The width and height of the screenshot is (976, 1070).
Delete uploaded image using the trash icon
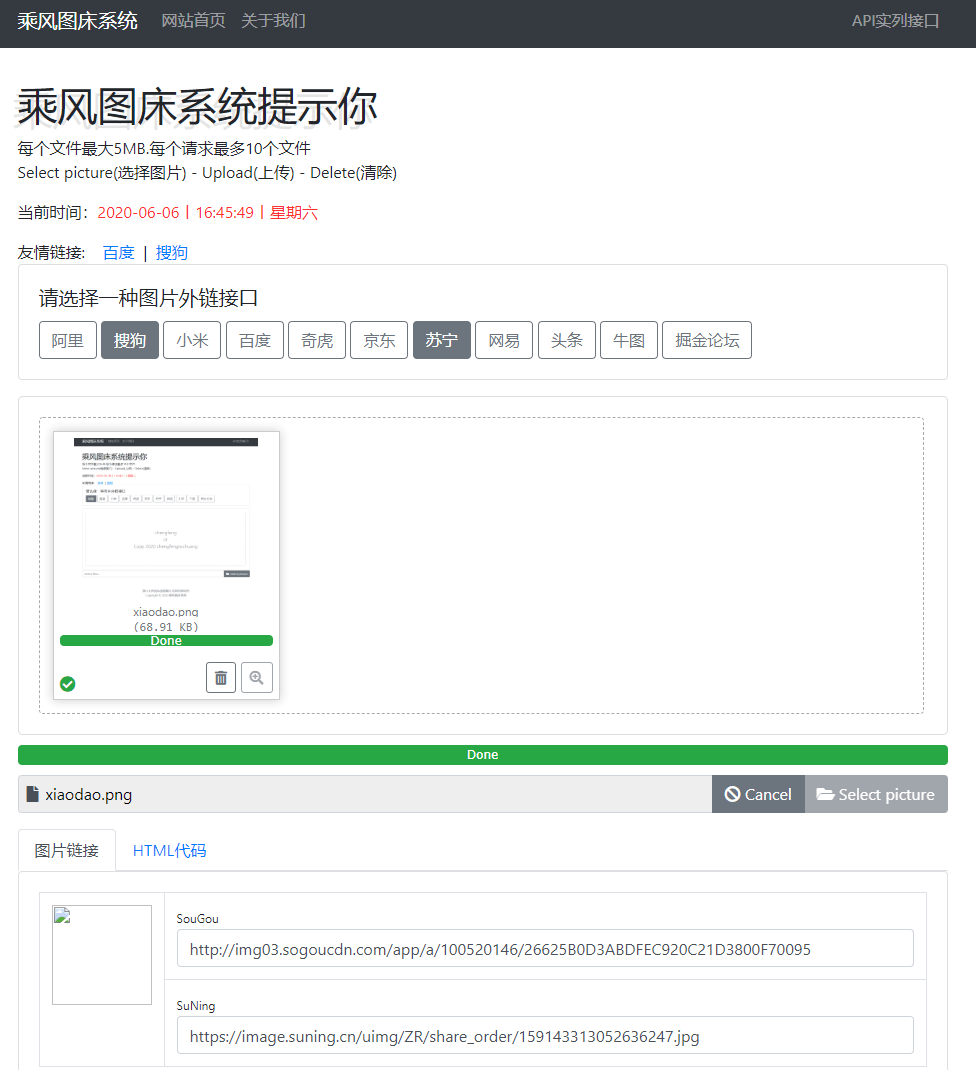tap(220, 677)
